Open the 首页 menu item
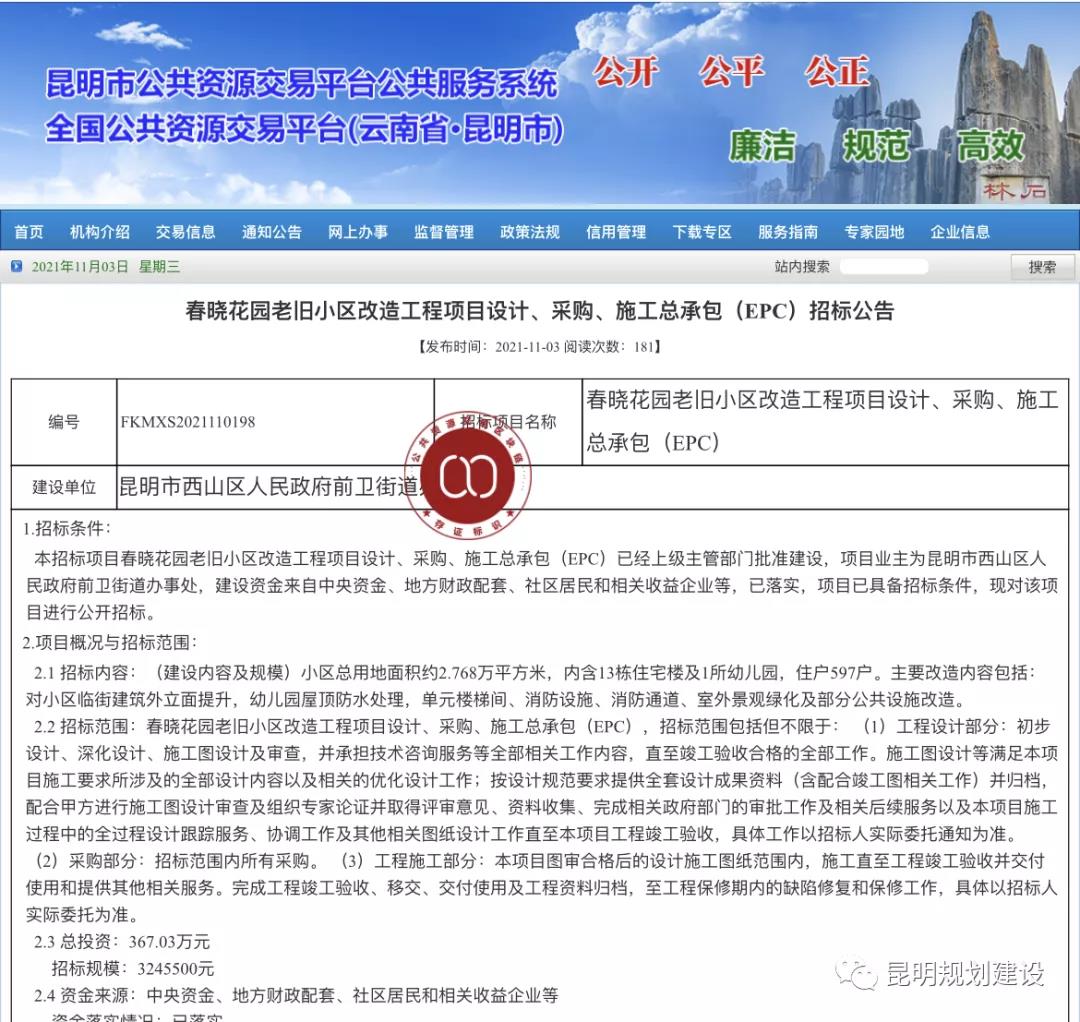The width and height of the screenshot is (1080, 1022). [x=29, y=232]
